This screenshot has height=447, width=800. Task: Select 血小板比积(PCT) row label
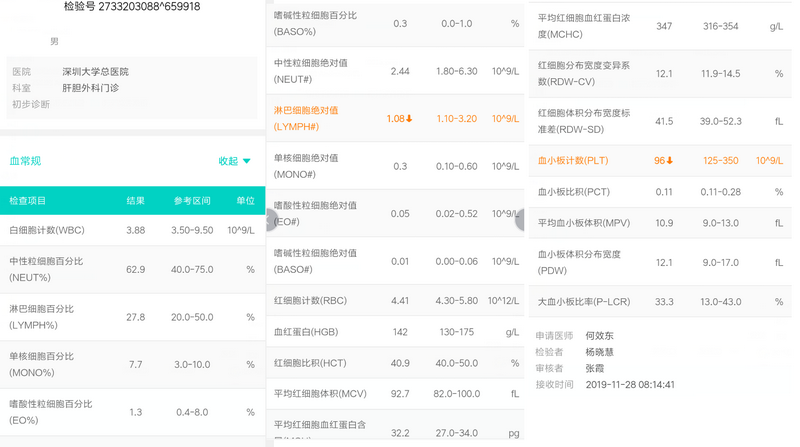(574, 192)
